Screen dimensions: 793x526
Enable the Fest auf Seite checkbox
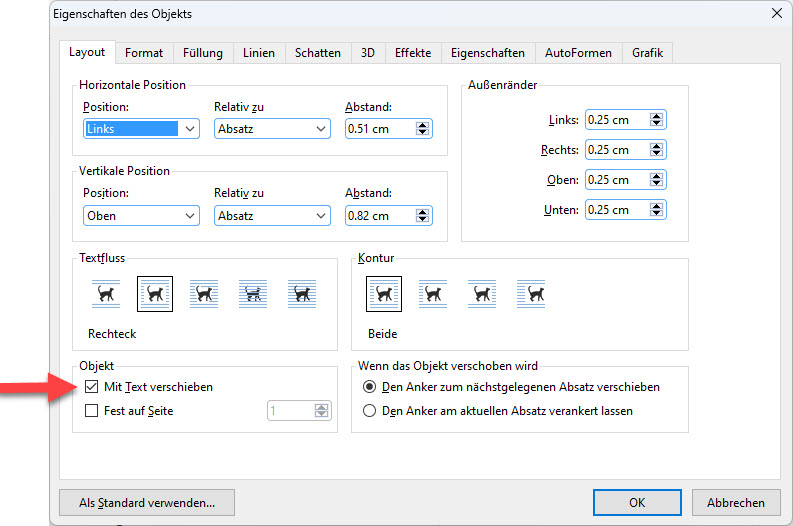click(x=92, y=411)
